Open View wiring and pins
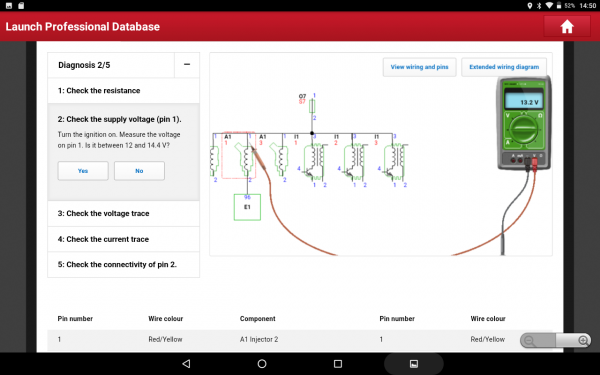600x375 pixels. click(419, 67)
